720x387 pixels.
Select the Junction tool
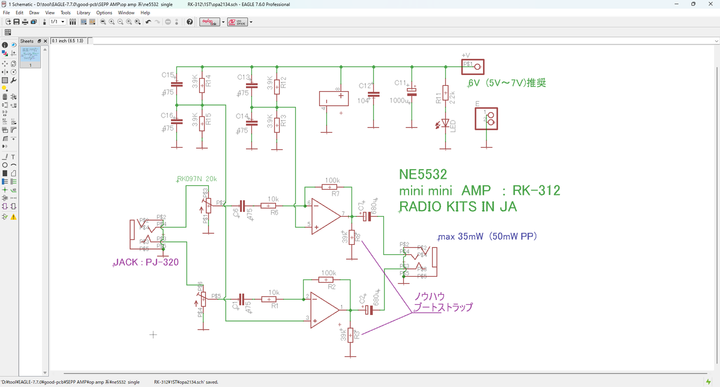pos(5,190)
